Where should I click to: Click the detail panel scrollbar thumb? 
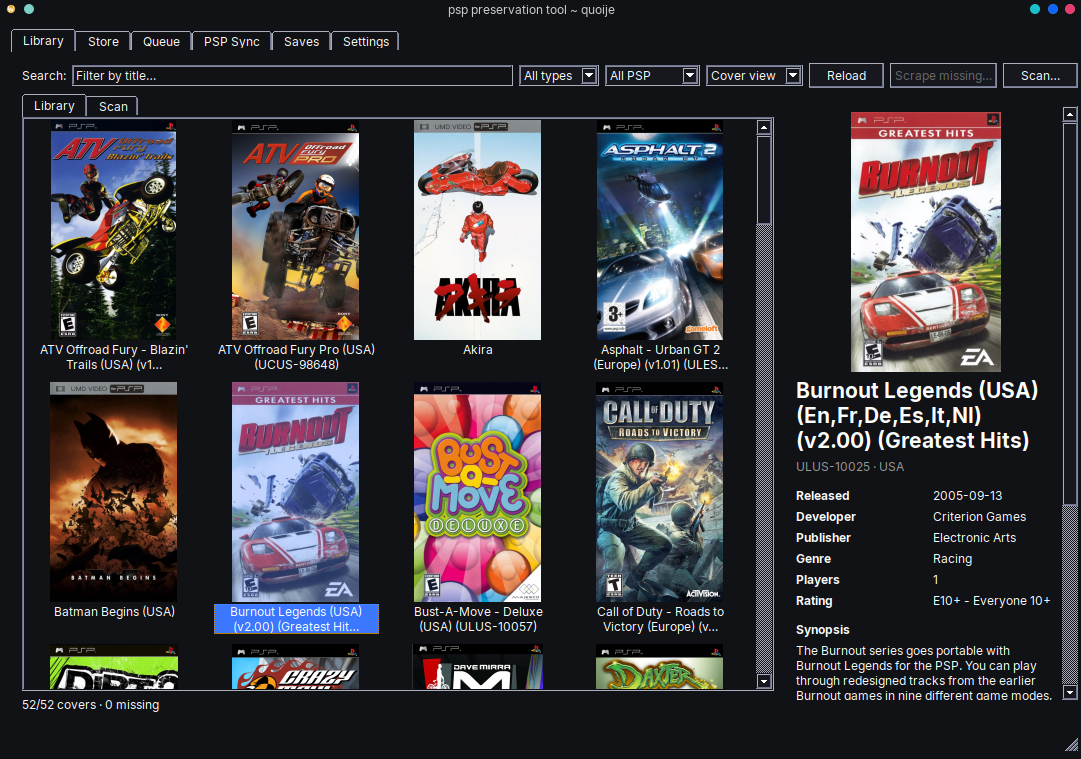1069,314
